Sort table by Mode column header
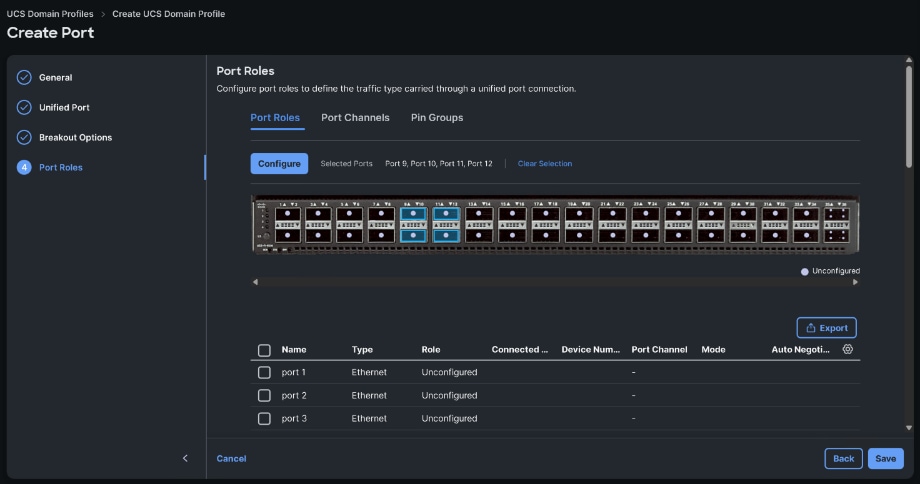The image size is (920, 484). point(713,350)
